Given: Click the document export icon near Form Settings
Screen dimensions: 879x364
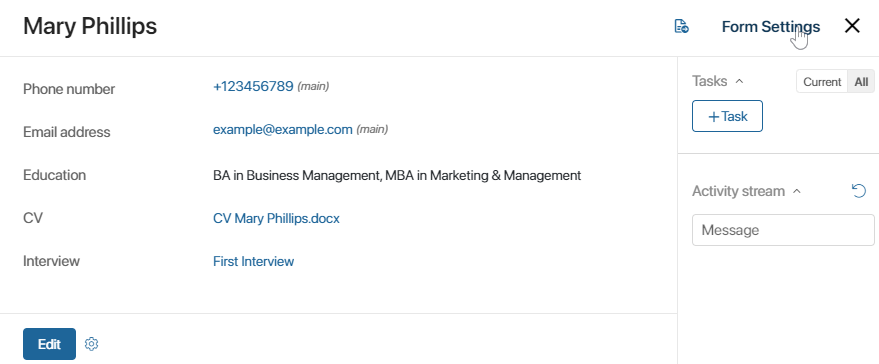Looking at the screenshot, I should [681, 26].
